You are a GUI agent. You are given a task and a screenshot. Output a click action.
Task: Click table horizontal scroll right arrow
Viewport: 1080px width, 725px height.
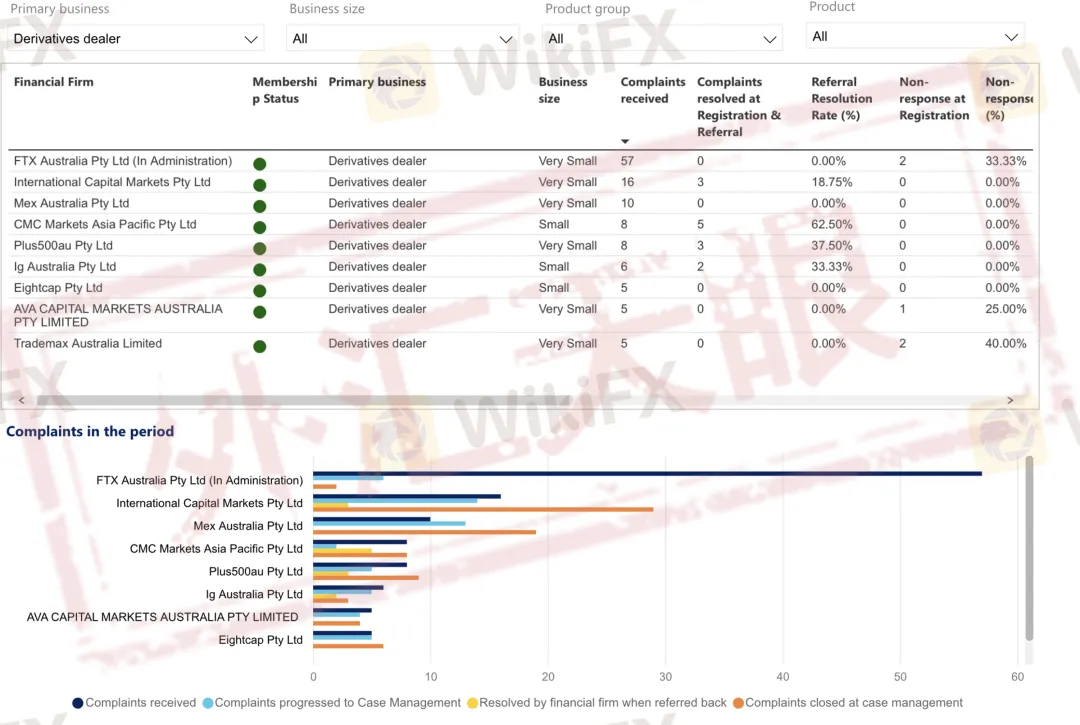click(1010, 400)
